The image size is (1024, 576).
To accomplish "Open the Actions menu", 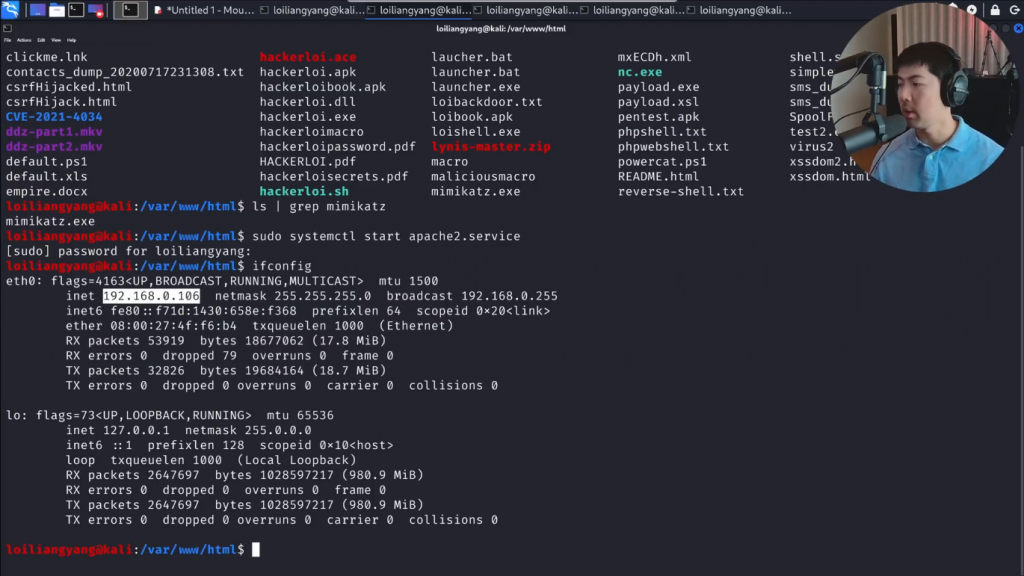I will (24, 40).
